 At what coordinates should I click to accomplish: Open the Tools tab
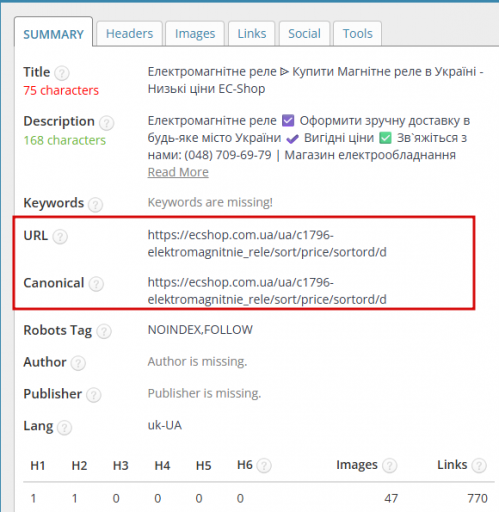pyautogui.click(x=358, y=34)
